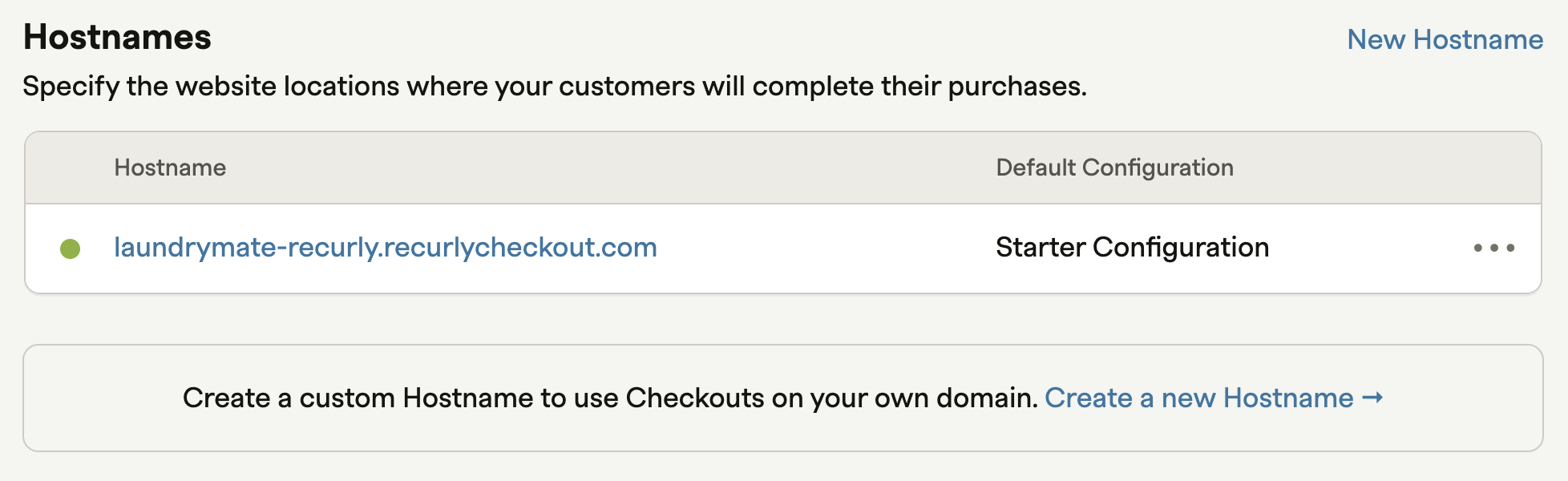Open the New Hostname link
Image resolution: width=1568 pixels, height=481 pixels.
(x=1445, y=39)
